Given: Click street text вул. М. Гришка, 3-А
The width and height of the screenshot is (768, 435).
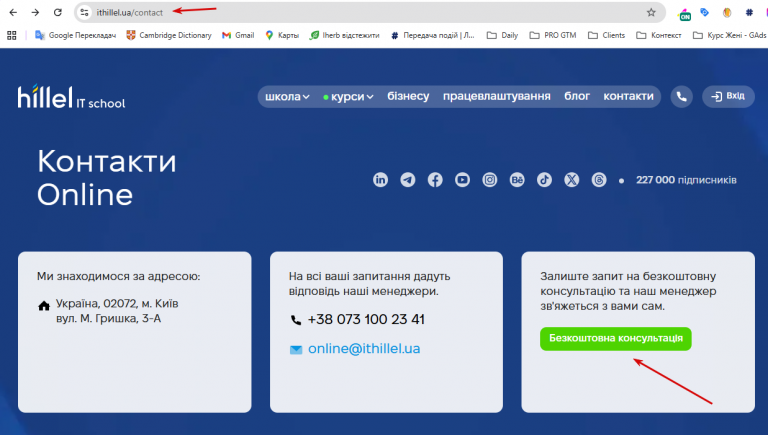Looking at the screenshot, I should 108,318.
